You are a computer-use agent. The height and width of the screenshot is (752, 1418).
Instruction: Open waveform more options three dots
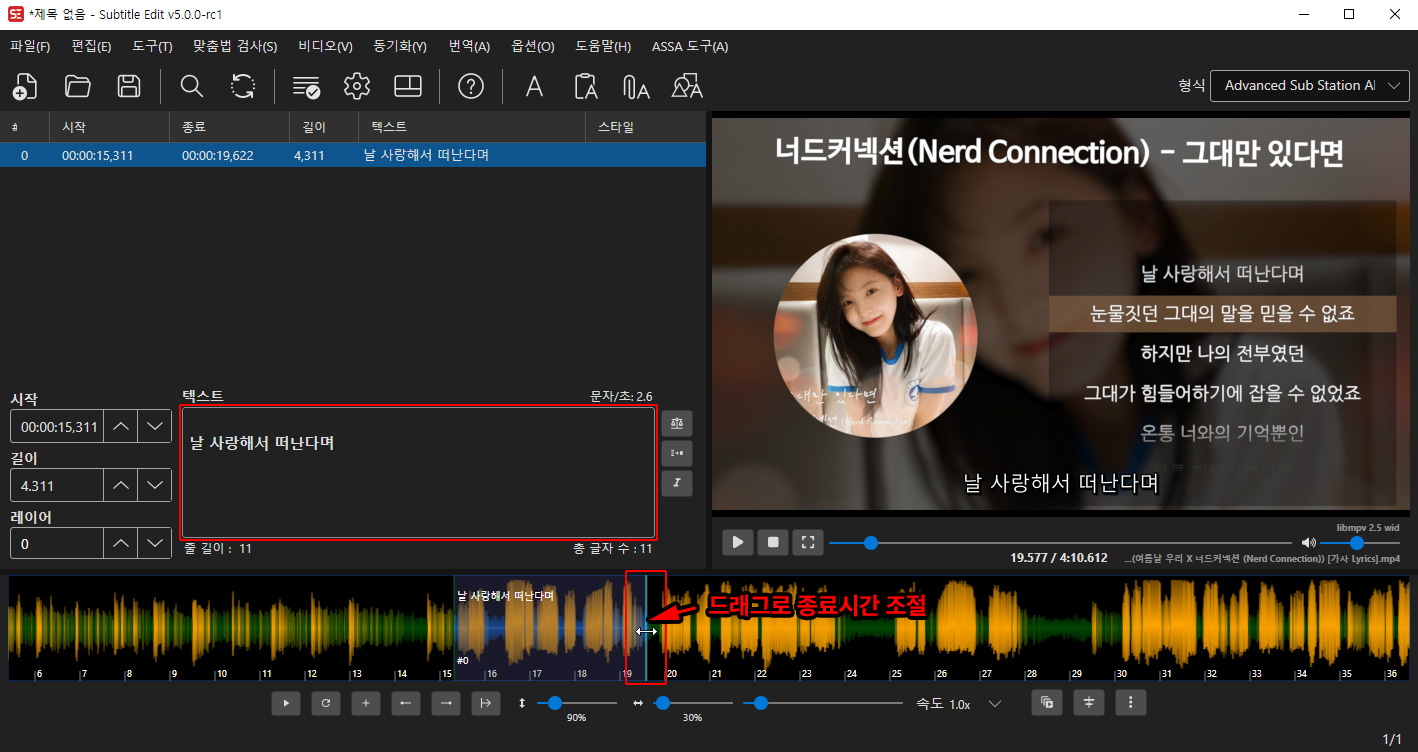(x=1131, y=703)
